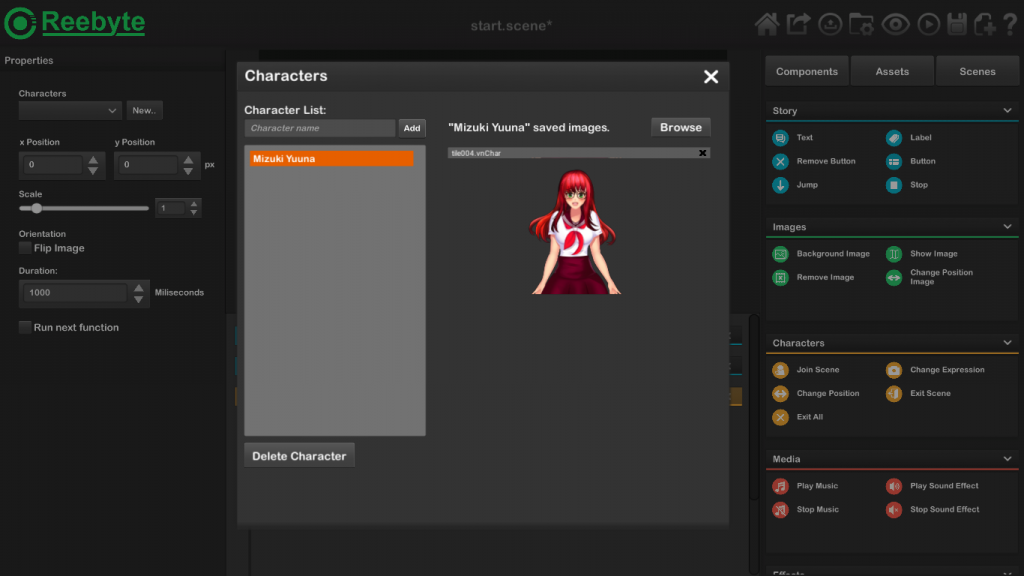Select the Play Music component icon
Viewport: 1024px width, 576px height.
point(780,486)
